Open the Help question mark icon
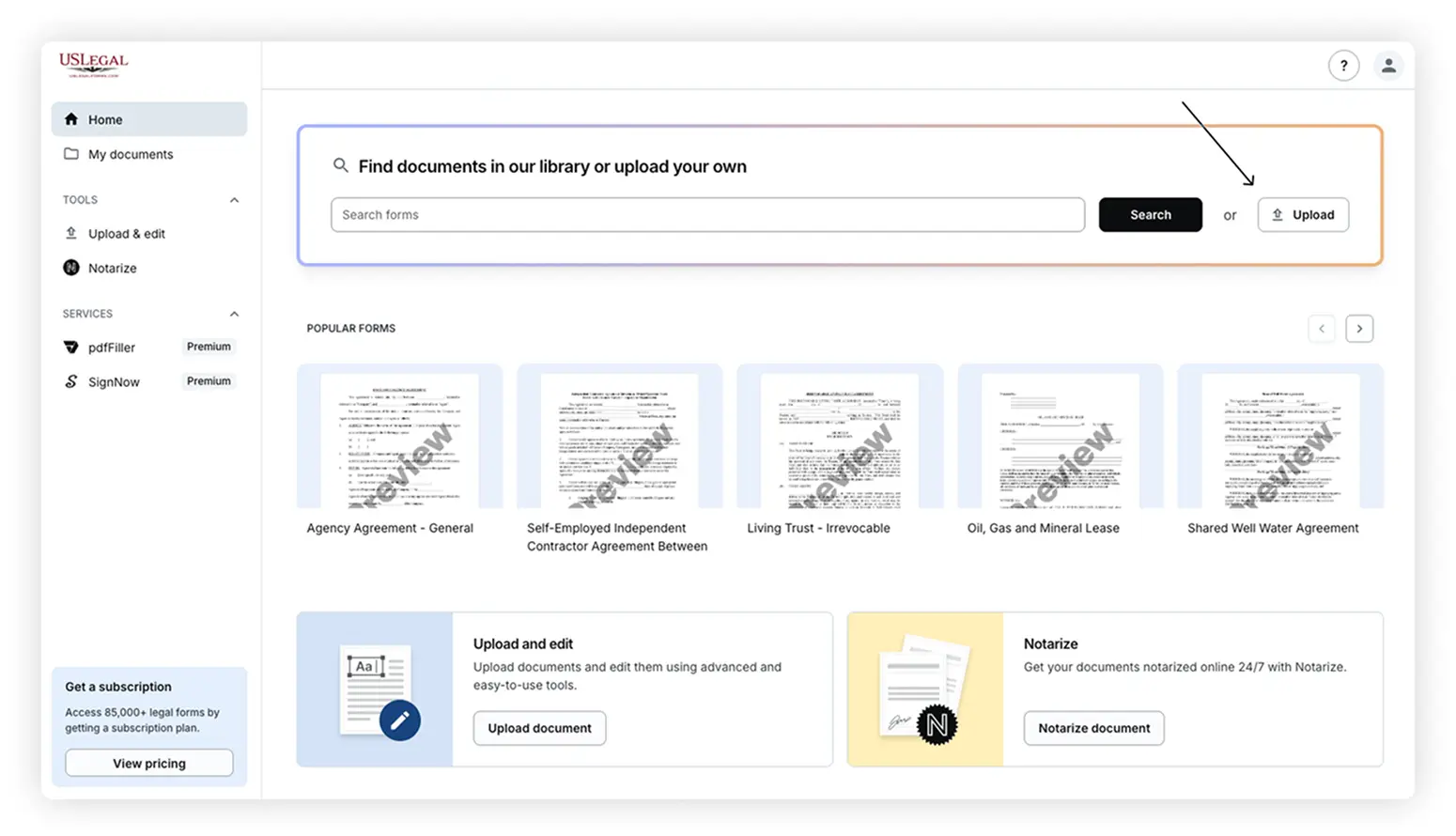 [x=1344, y=66]
